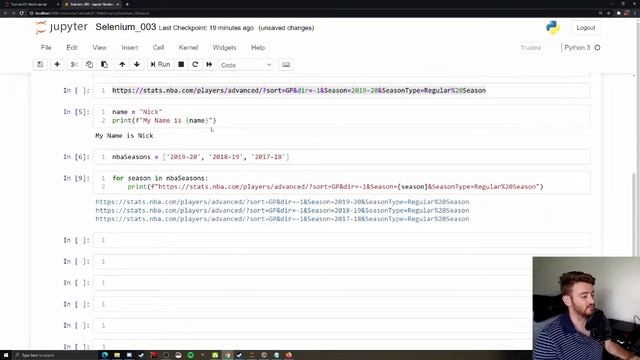Open the Widgets menu

224,48
